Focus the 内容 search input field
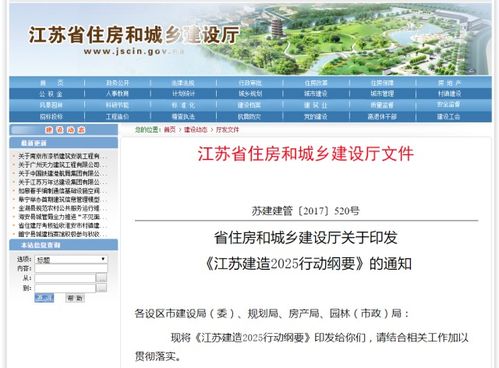This screenshot has width=499, height=368. coord(71,268)
